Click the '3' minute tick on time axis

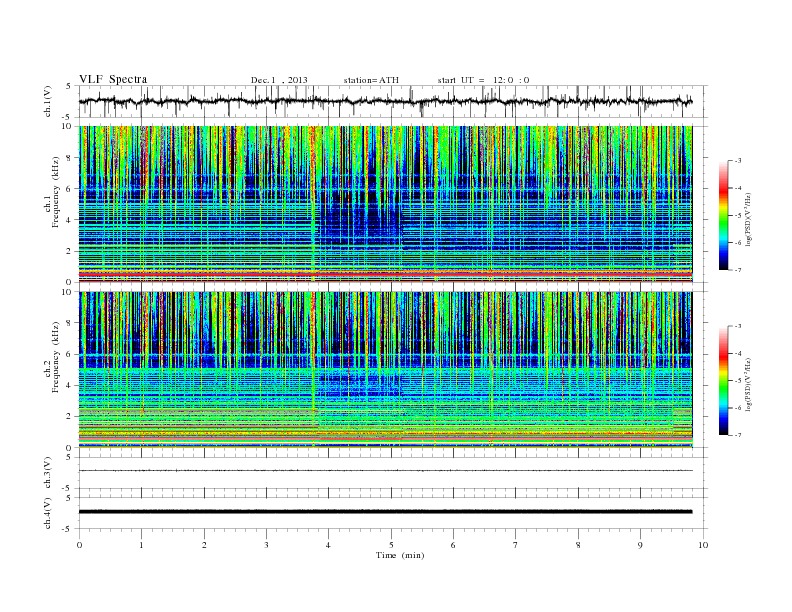click(266, 545)
